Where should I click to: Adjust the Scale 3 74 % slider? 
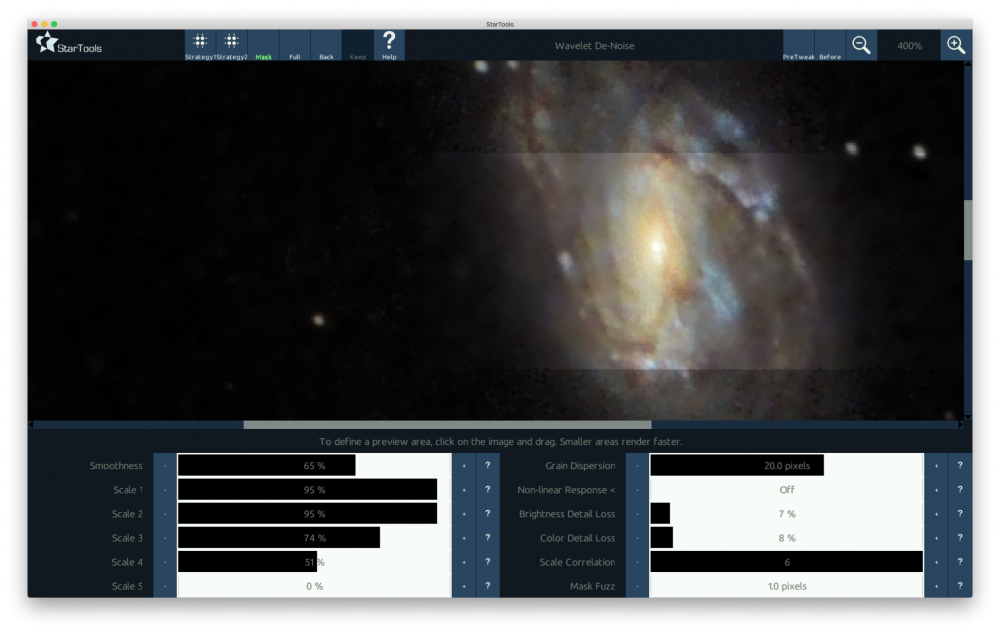tap(314, 538)
